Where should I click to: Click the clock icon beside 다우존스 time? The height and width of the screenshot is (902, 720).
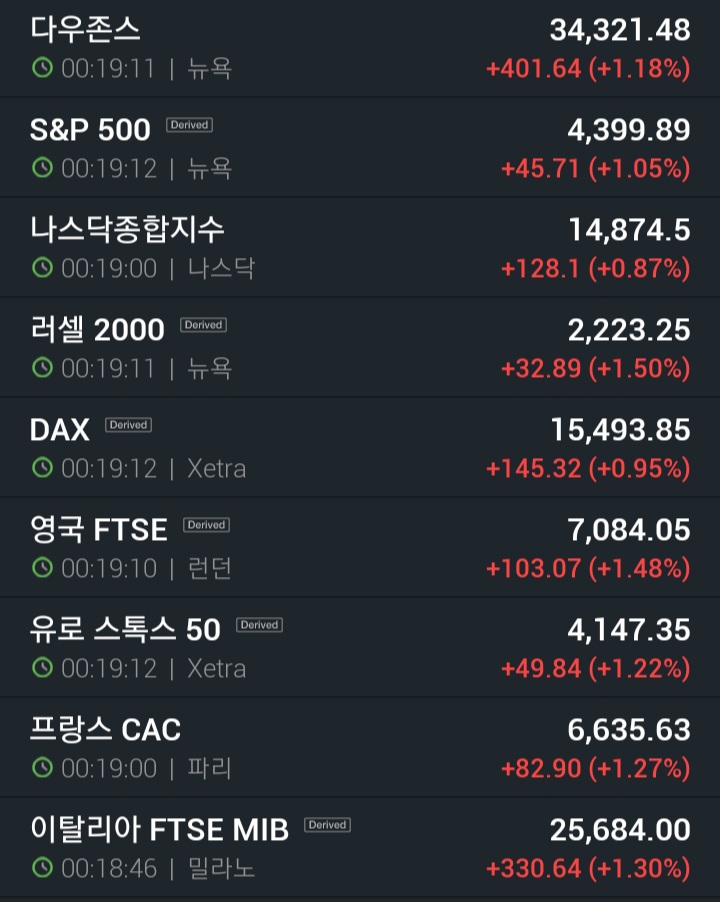click(x=42, y=68)
